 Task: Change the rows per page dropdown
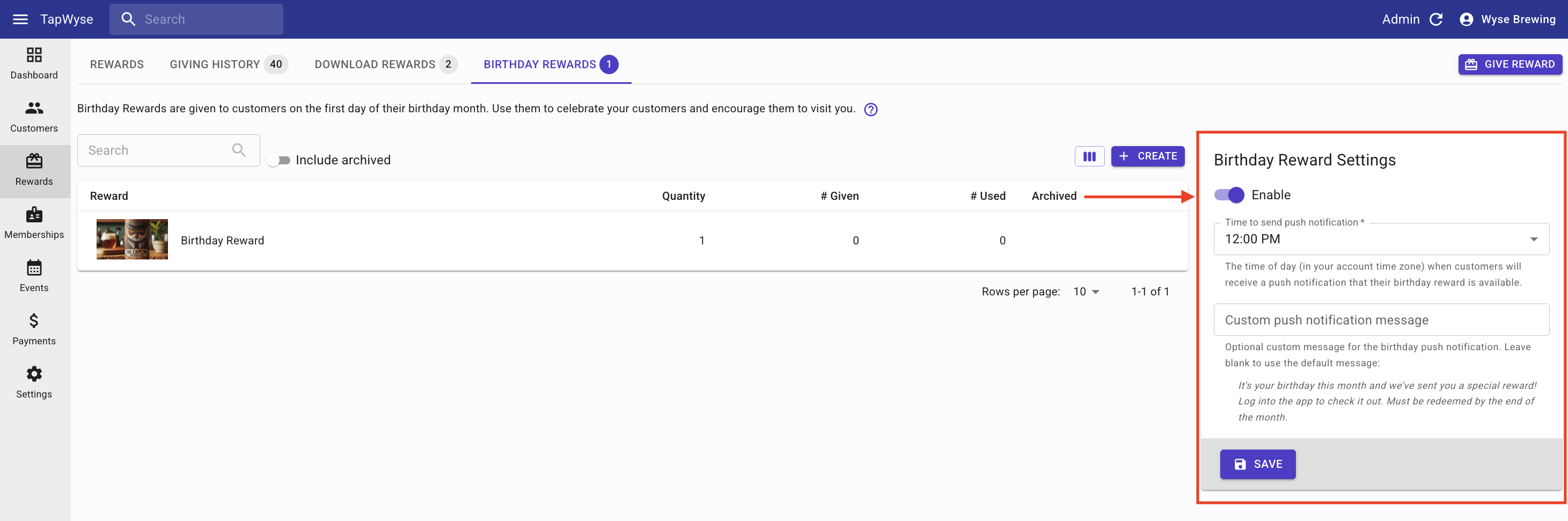(x=1087, y=292)
